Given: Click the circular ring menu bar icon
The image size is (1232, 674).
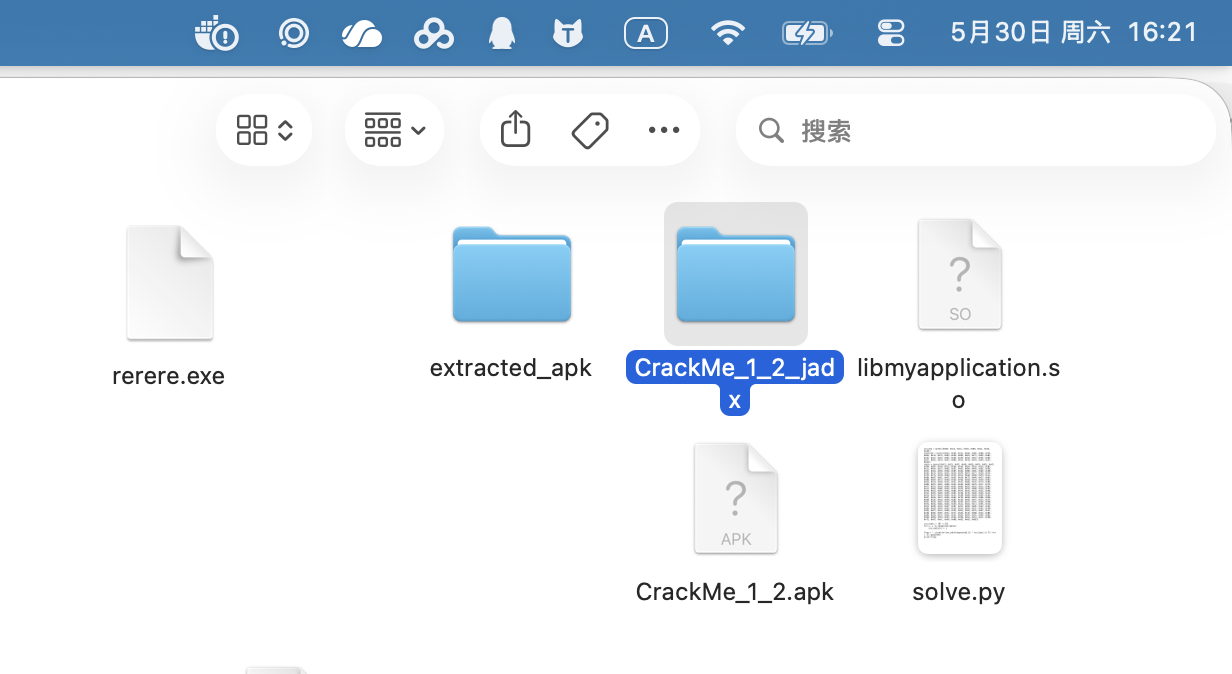Looking at the screenshot, I should pyautogui.click(x=294, y=33).
